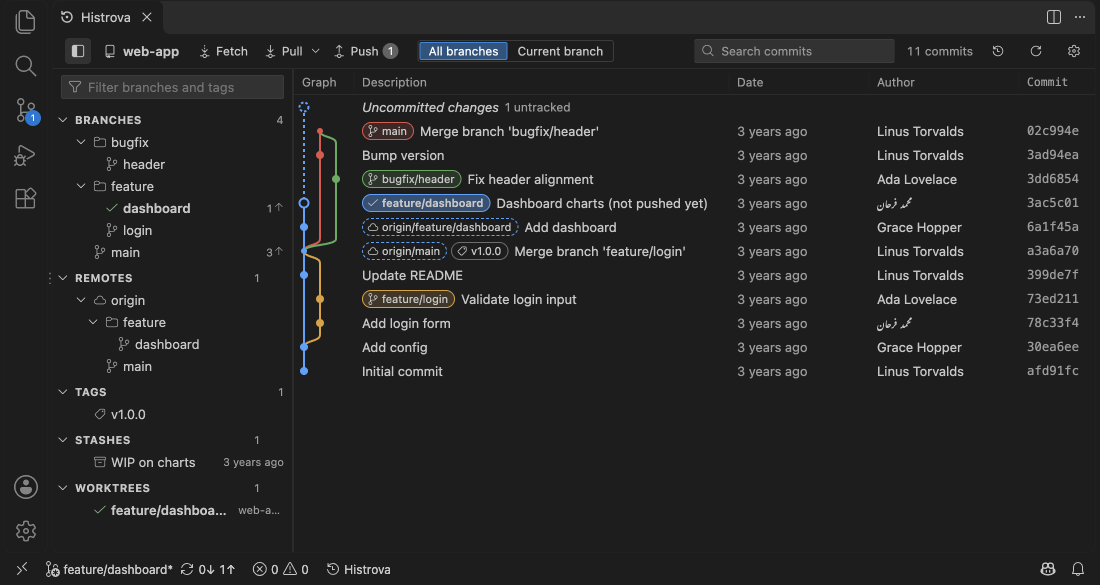
Task: Click the Description column header
Action: 394,82
